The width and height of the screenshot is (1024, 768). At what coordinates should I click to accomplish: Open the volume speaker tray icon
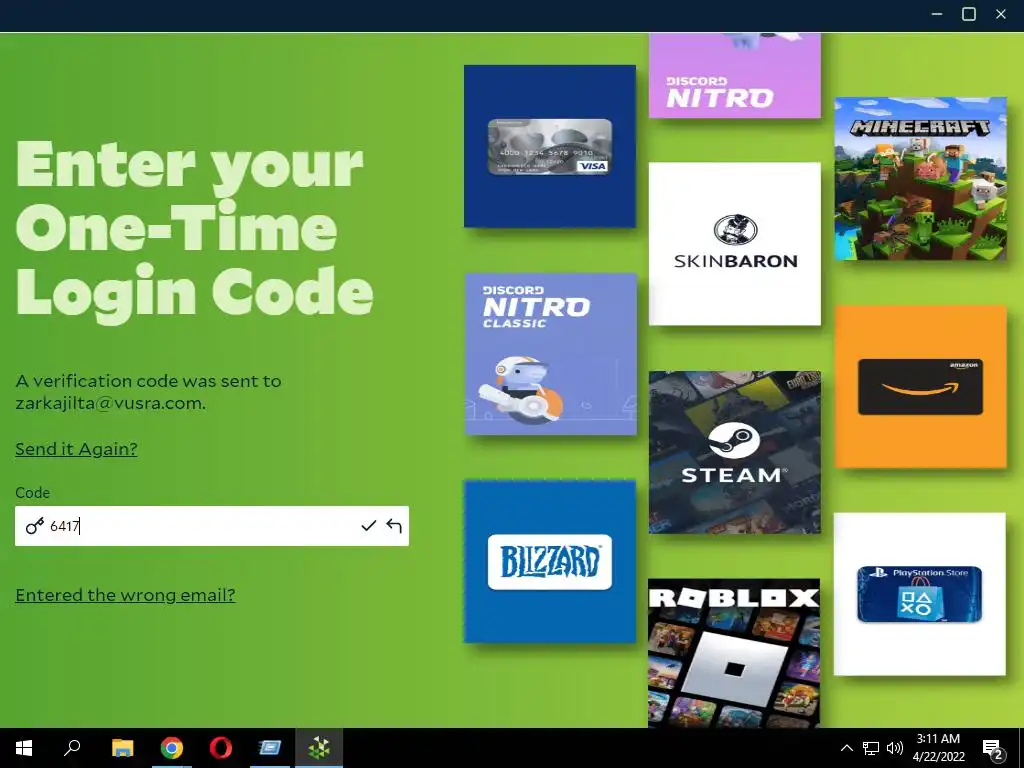tap(895, 748)
